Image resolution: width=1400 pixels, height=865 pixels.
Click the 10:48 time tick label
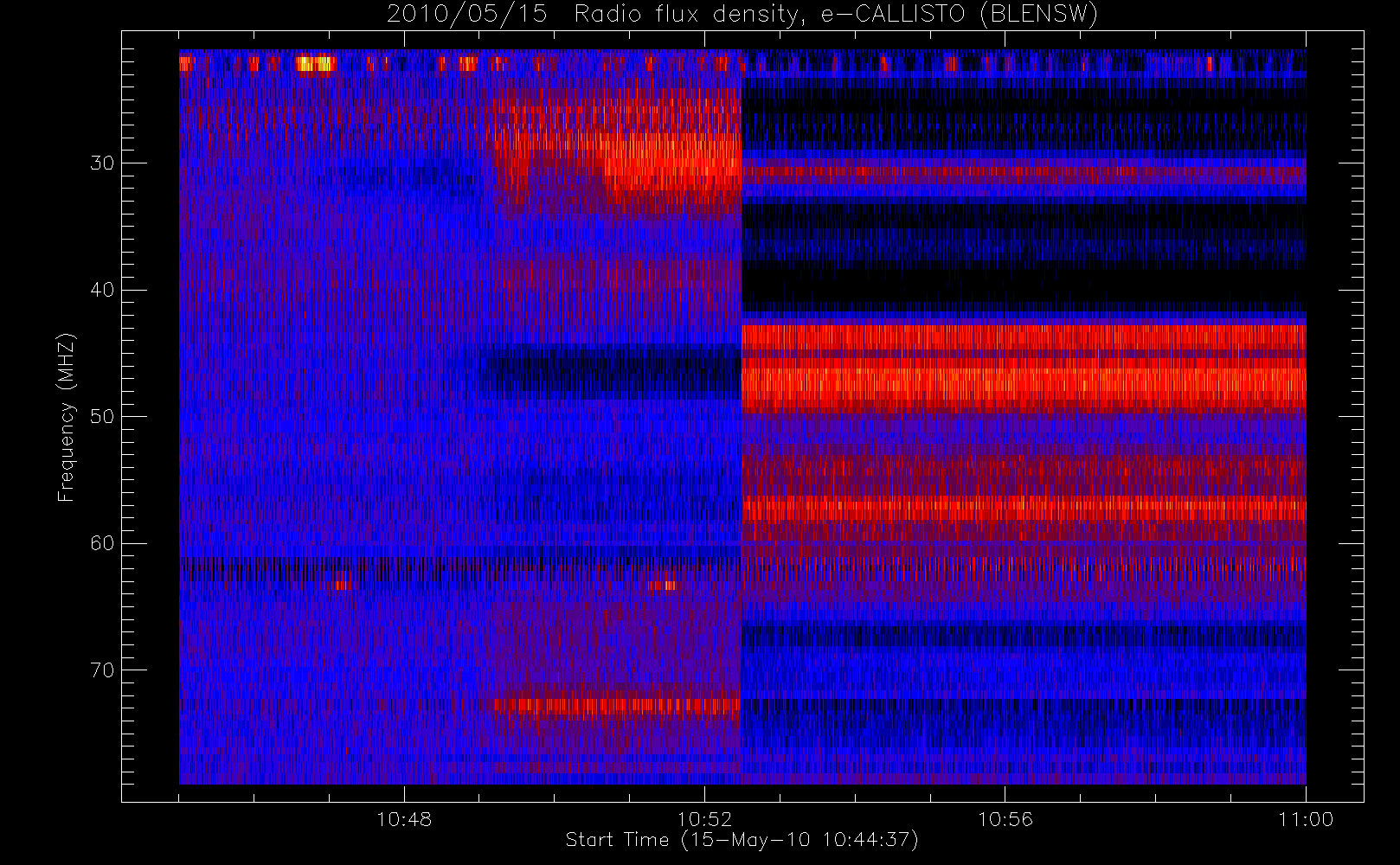pyautogui.click(x=404, y=819)
